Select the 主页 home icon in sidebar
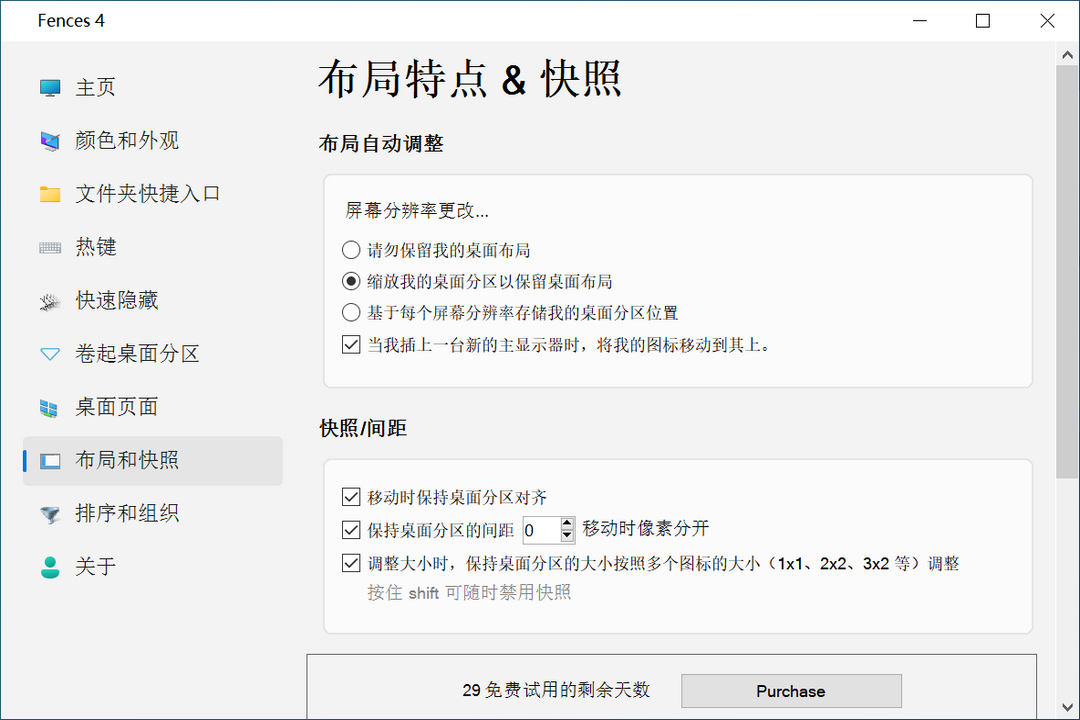1080x720 pixels. 49,87
